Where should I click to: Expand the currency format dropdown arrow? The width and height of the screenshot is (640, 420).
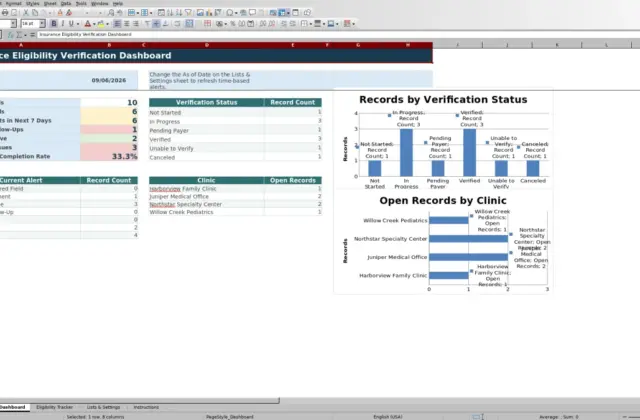pos(226,24)
